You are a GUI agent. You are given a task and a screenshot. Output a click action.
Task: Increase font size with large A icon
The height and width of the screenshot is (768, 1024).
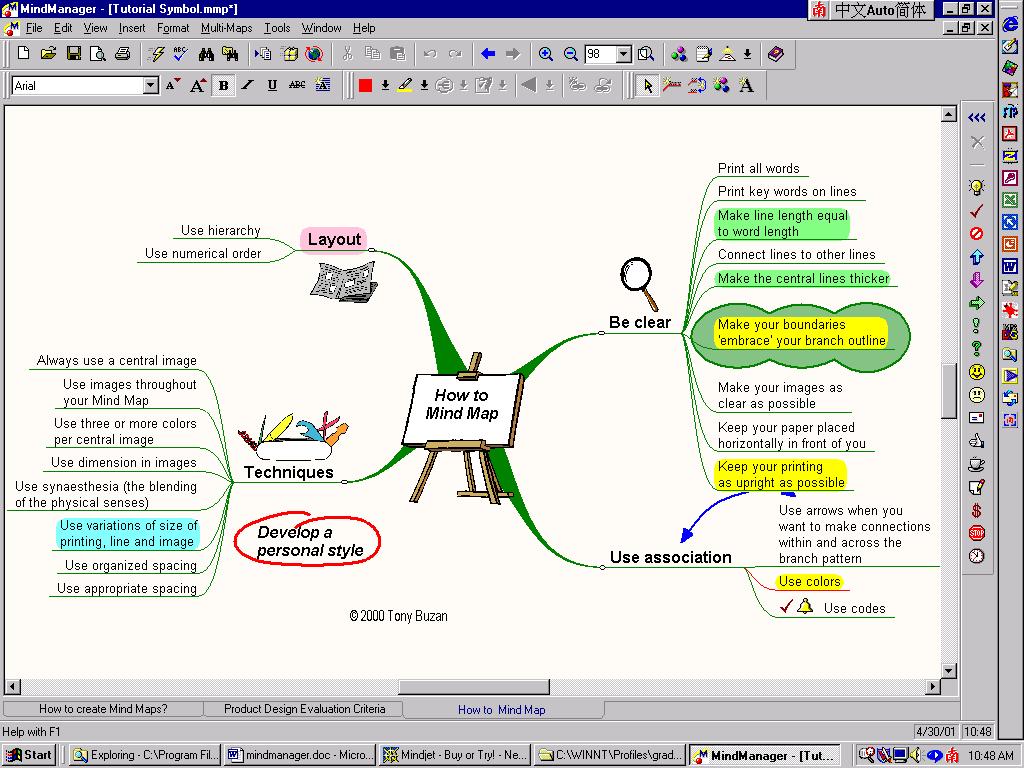point(198,85)
